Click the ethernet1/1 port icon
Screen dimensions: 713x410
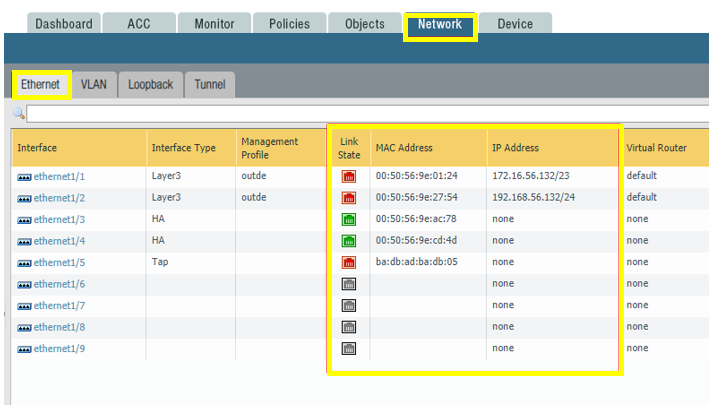pos(24,178)
